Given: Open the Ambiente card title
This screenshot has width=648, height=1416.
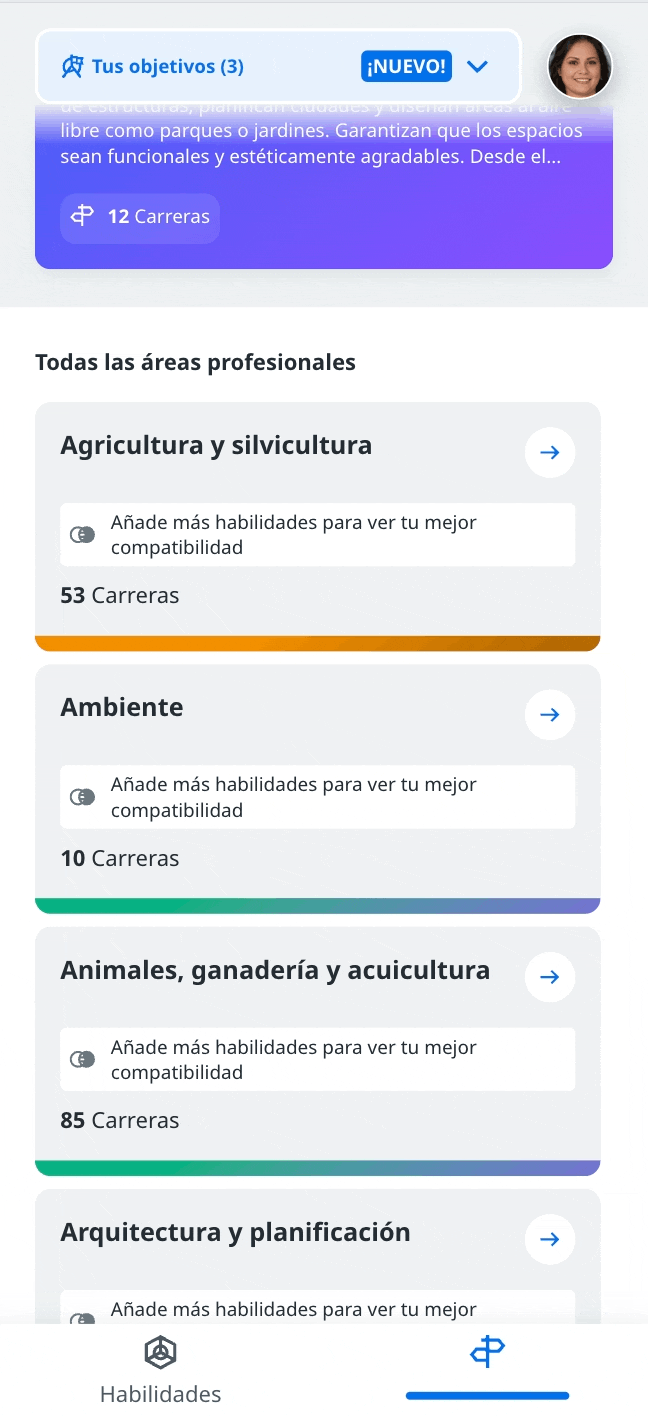Looking at the screenshot, I should tap(122, 707).
